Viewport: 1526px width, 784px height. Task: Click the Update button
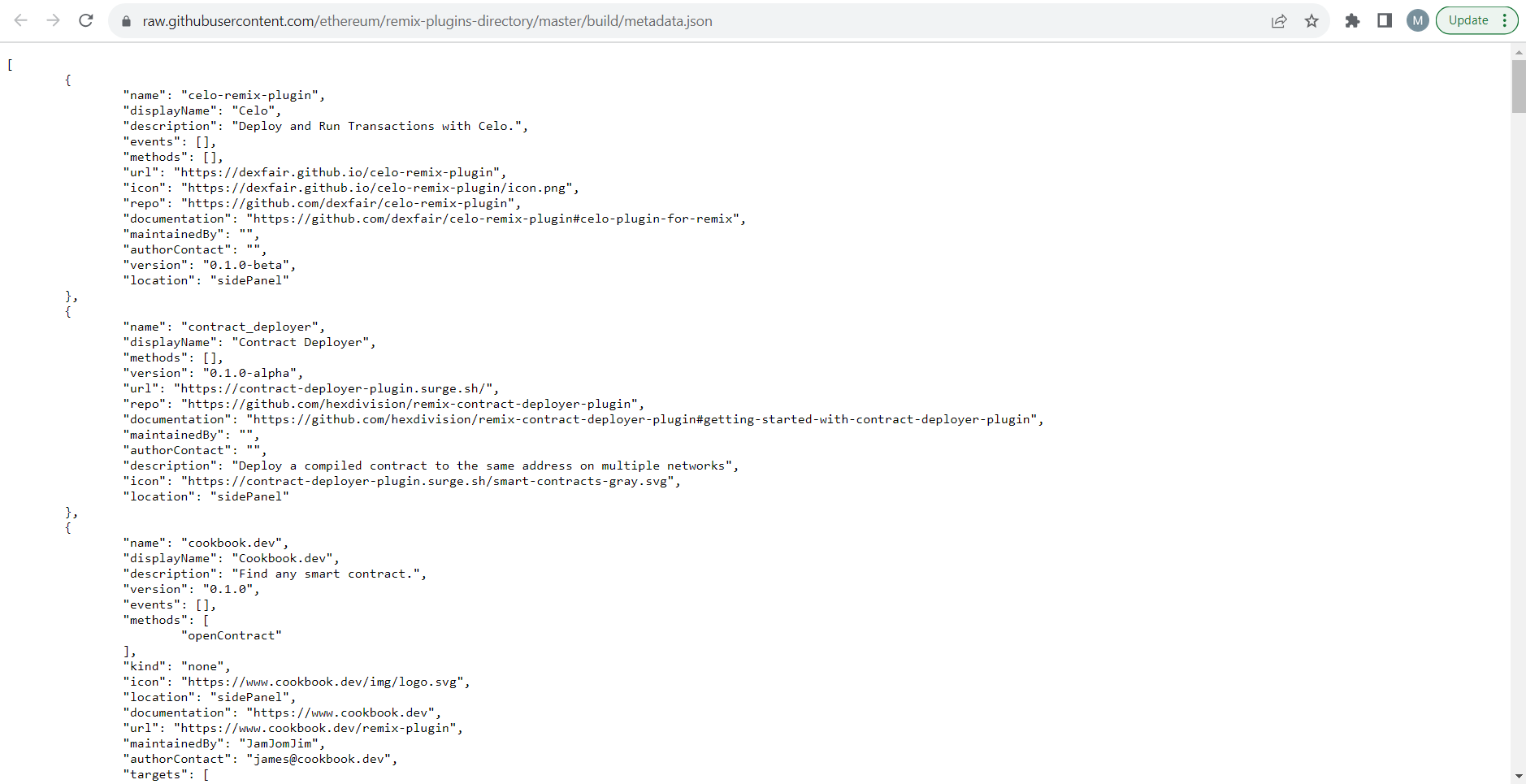pyautogui.click(x=1468, y=20)
